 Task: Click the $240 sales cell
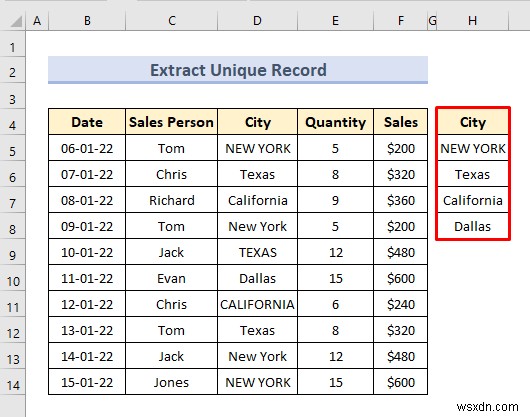pos(401,304)
